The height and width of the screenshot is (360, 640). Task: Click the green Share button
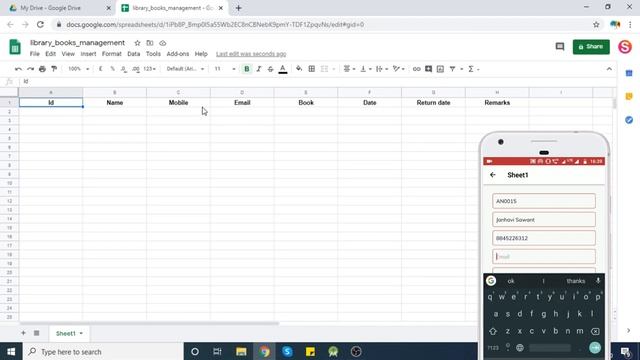[x=591, y=47]
